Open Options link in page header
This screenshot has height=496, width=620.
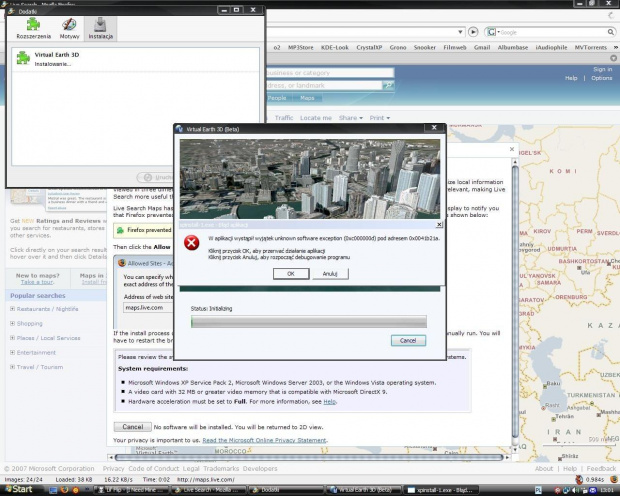(x=602, y=78)
